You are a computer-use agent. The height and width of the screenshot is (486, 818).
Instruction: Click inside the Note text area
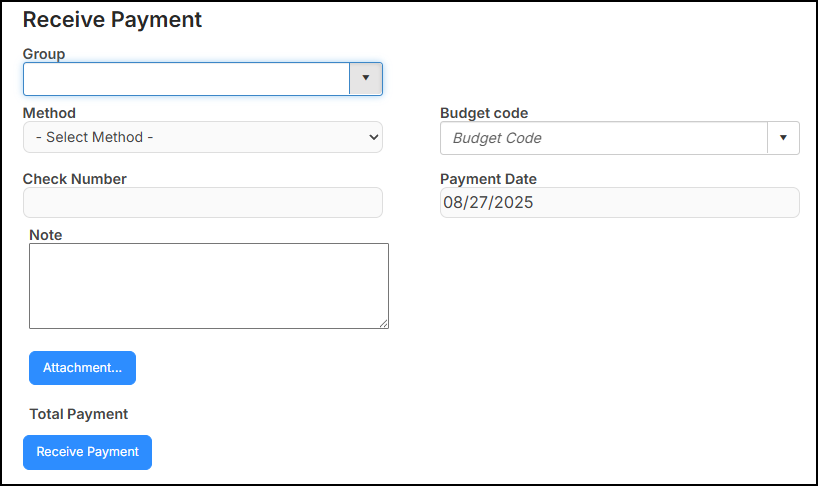(209, 286)
